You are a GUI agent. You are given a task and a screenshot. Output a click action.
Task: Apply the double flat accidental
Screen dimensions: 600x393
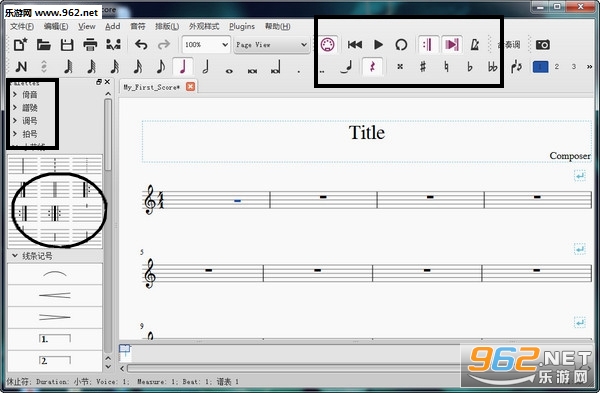coord(492,67)
